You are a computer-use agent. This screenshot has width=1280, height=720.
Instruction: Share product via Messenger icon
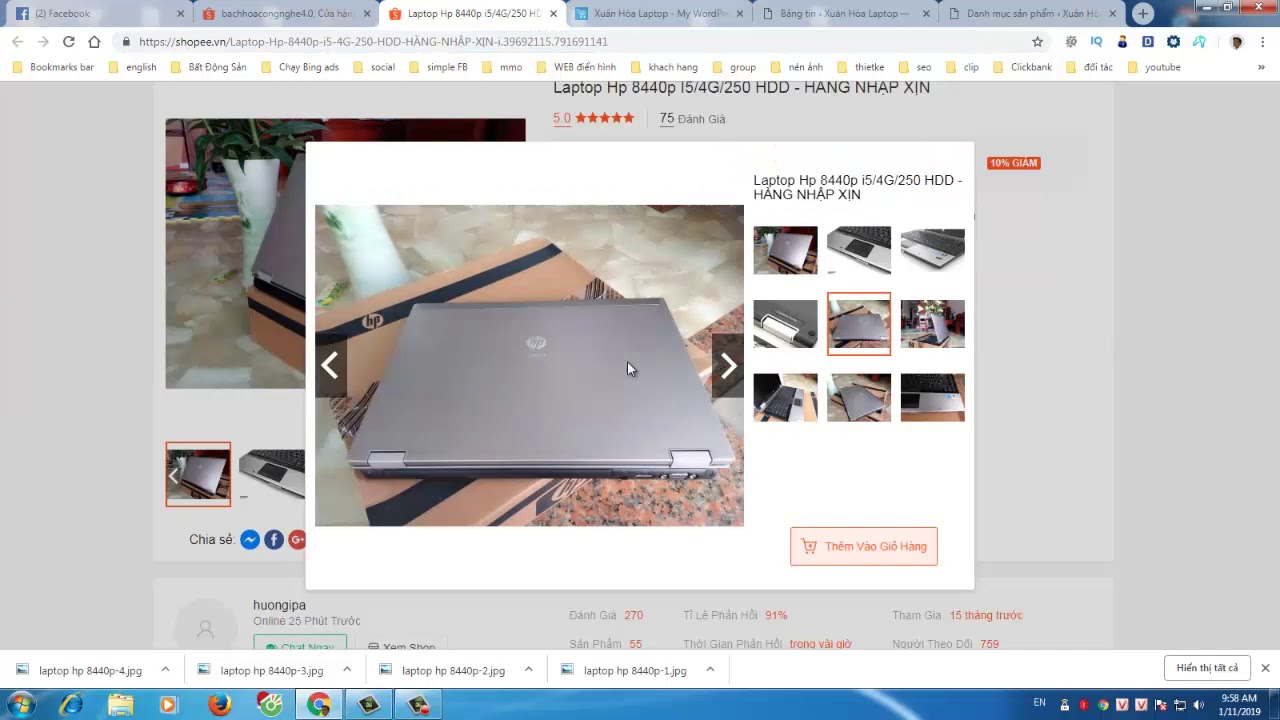pyautogui.click(x=250, y=539)
